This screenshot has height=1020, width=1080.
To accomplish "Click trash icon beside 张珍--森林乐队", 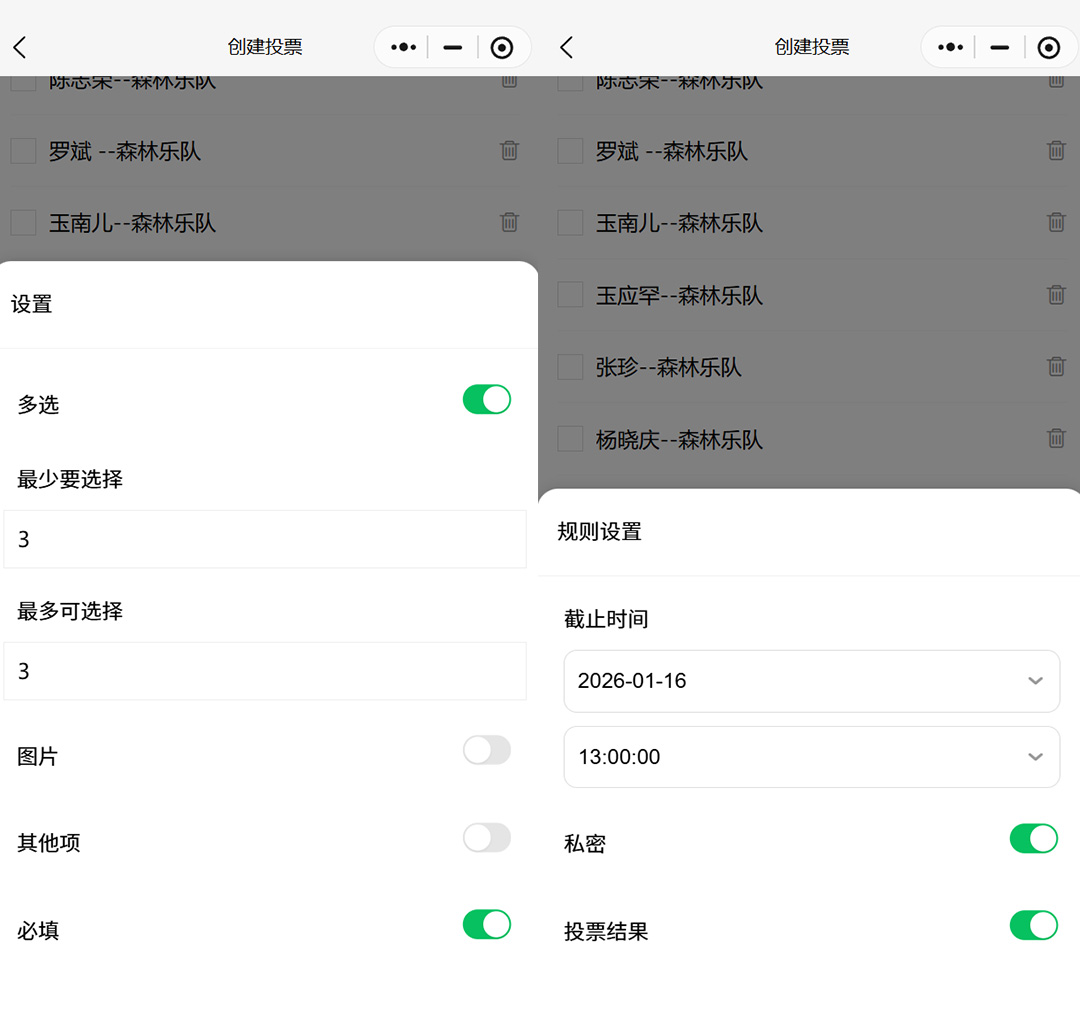I will tap(1056, 367).
